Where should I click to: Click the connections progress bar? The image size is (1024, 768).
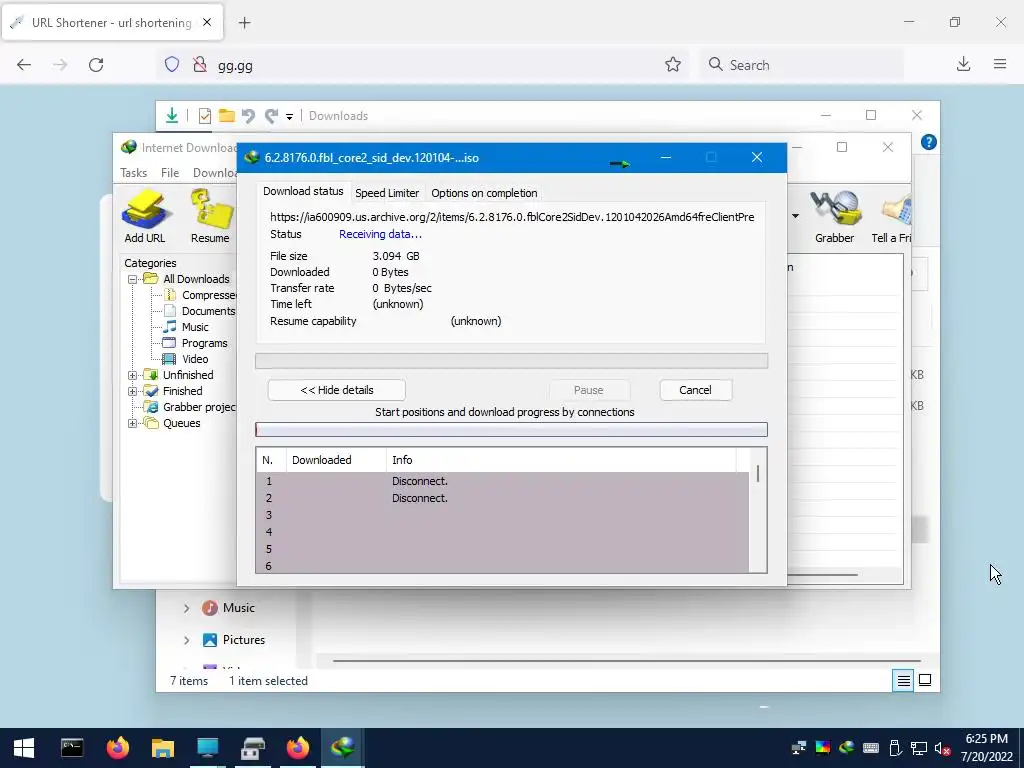511,430
